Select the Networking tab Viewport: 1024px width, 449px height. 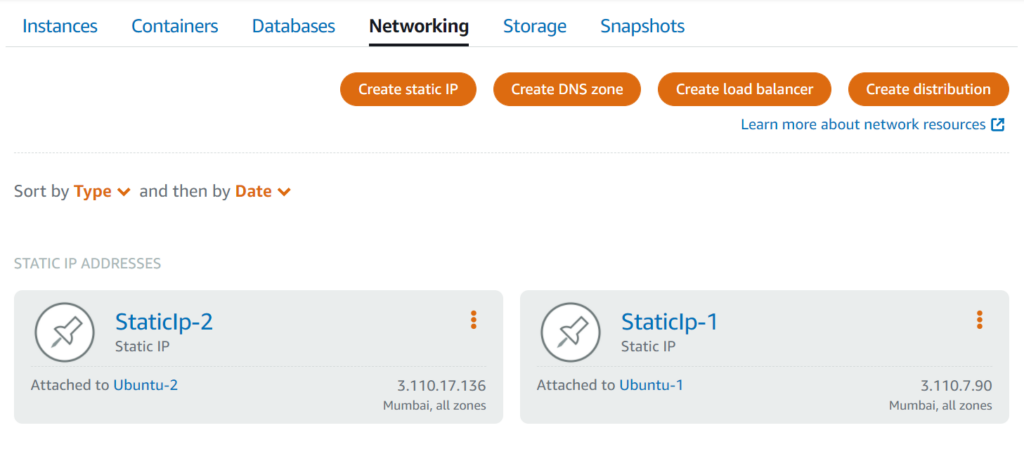pos(419,26)
